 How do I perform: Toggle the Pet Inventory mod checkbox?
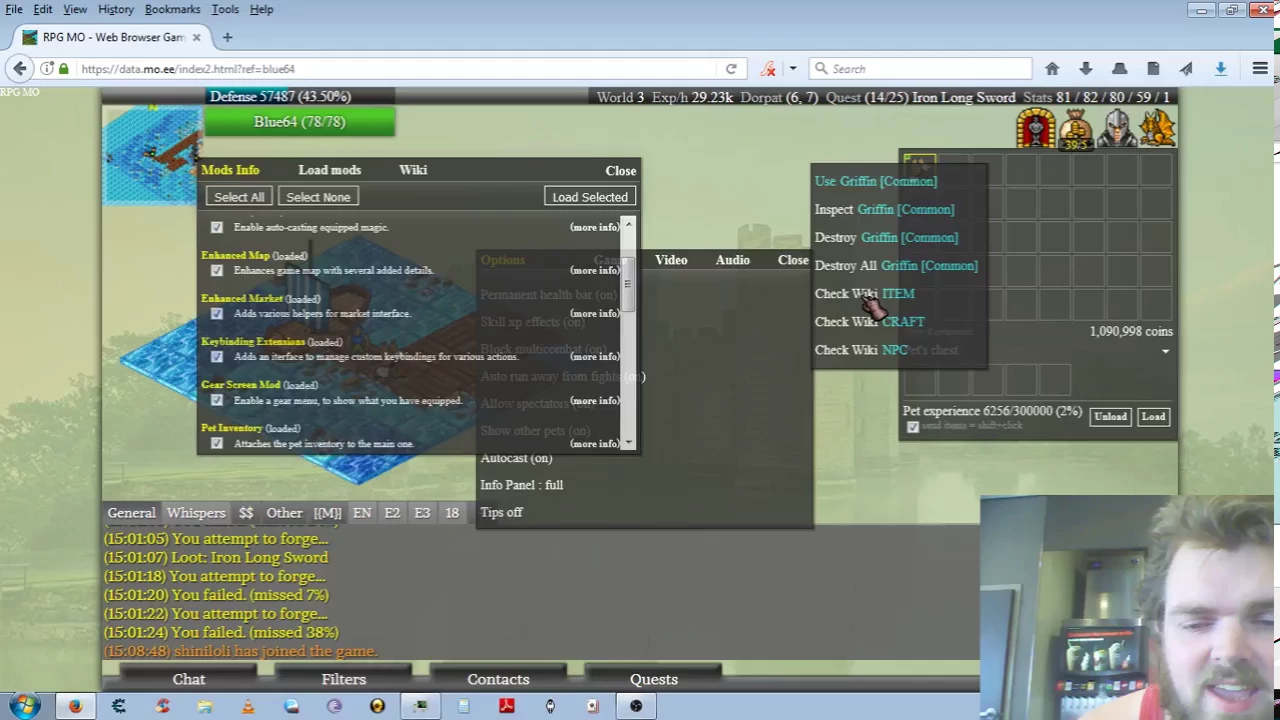click(x=217, y=444)
